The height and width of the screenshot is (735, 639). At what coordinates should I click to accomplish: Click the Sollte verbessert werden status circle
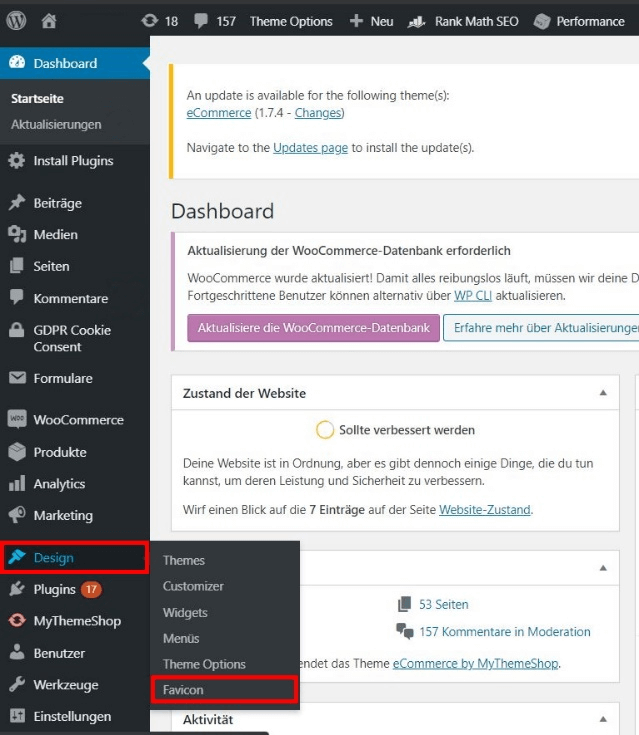click(324, 429)
